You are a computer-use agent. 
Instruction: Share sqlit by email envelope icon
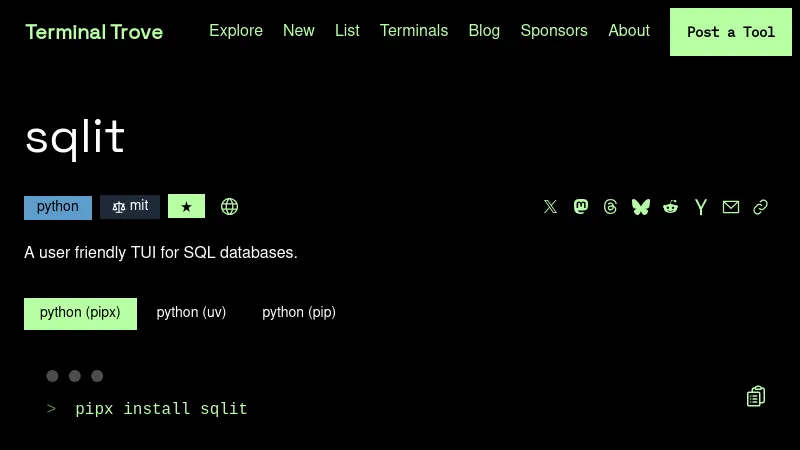(x=731, y=207)
